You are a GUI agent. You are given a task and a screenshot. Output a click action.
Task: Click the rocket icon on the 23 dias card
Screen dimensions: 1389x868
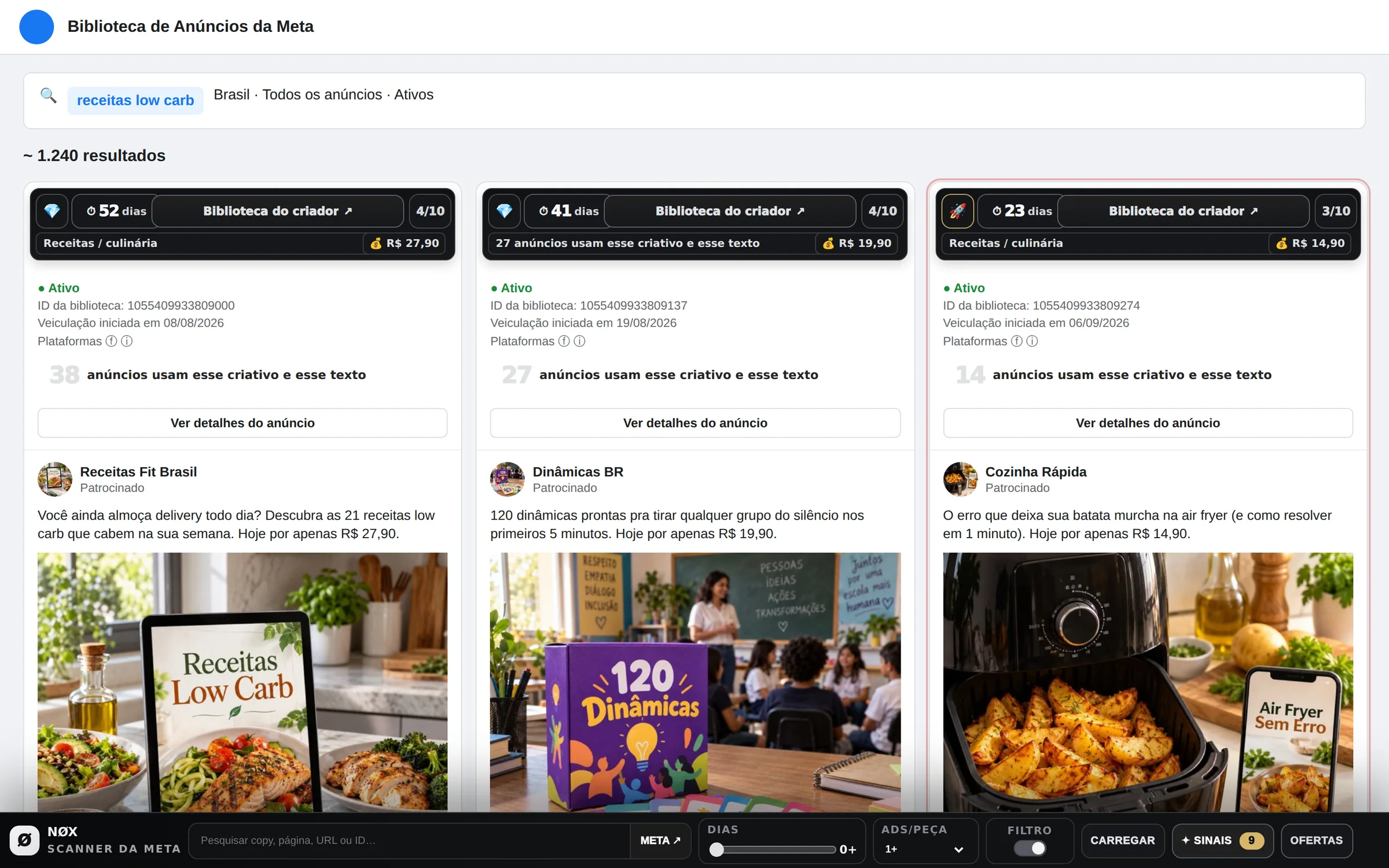(x=958, y=211)
